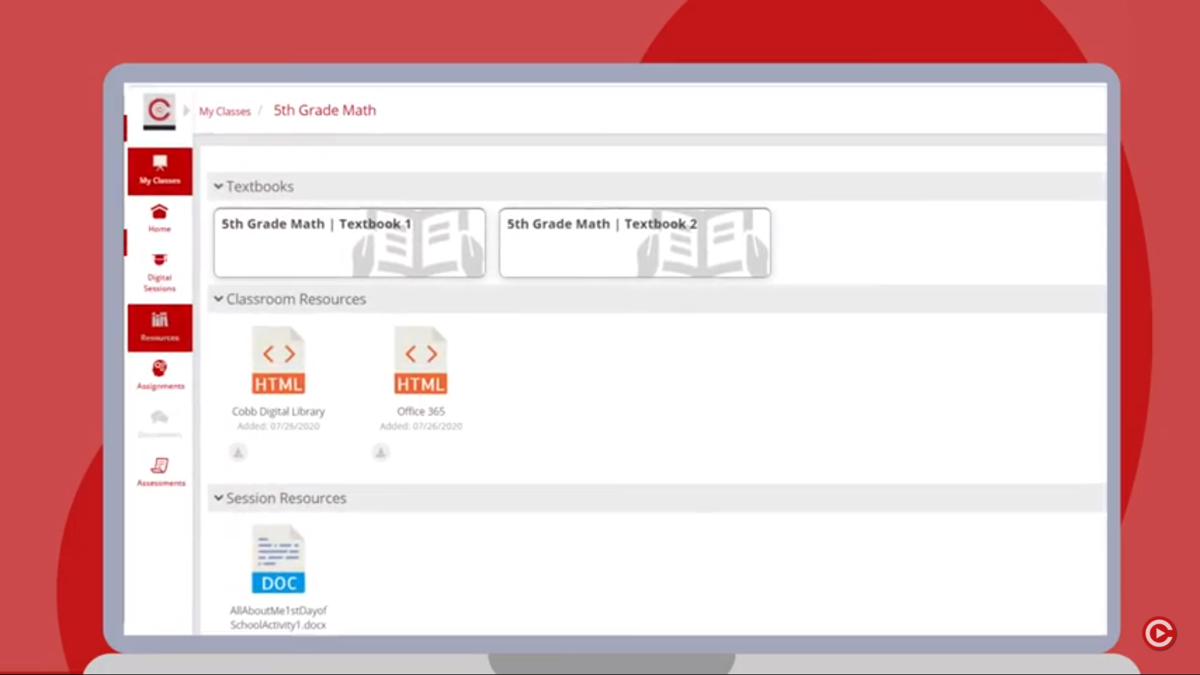Click the My Classes breadcrumb link
This screenshot has height=675, width=1200.
tap(225, 112)
